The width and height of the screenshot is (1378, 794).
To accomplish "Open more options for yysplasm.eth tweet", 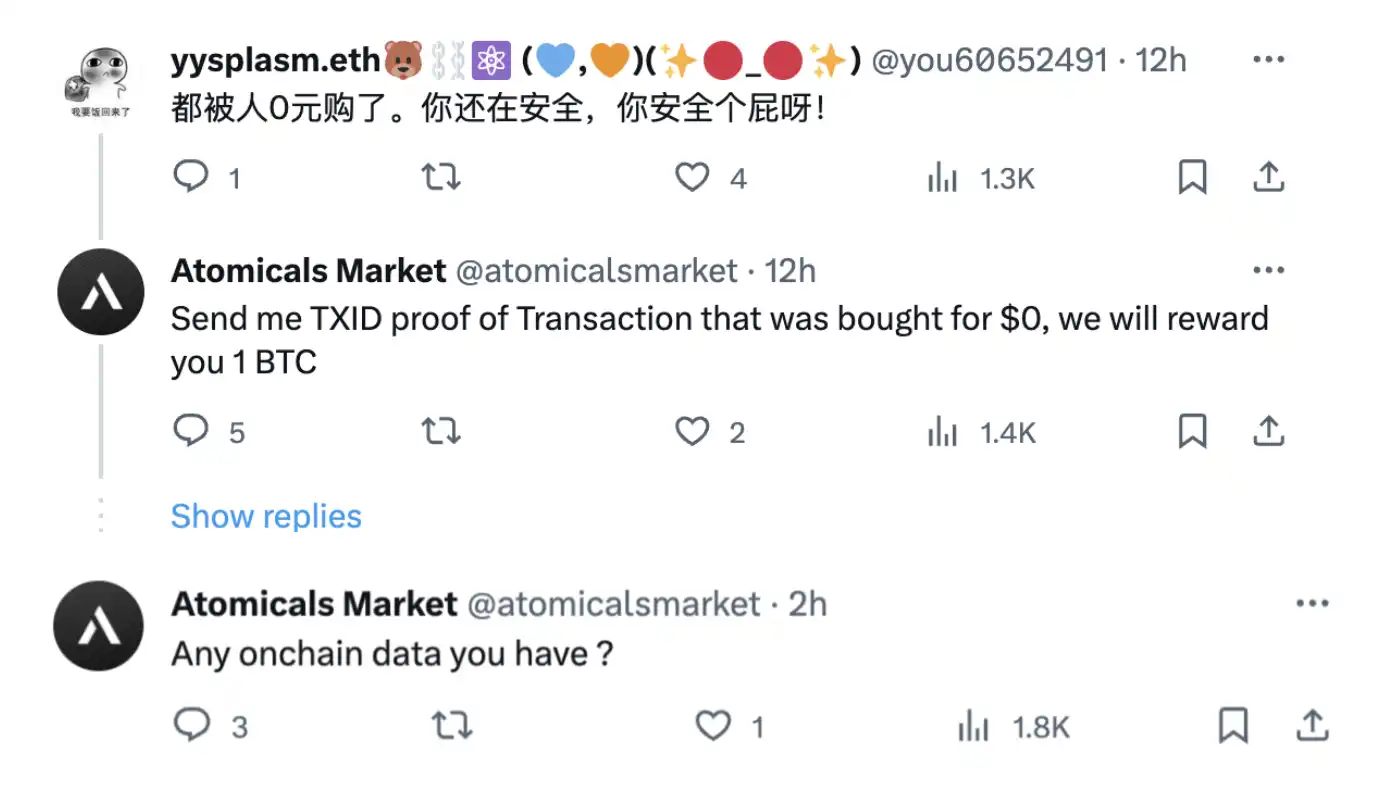I will tap(1268, 60).
